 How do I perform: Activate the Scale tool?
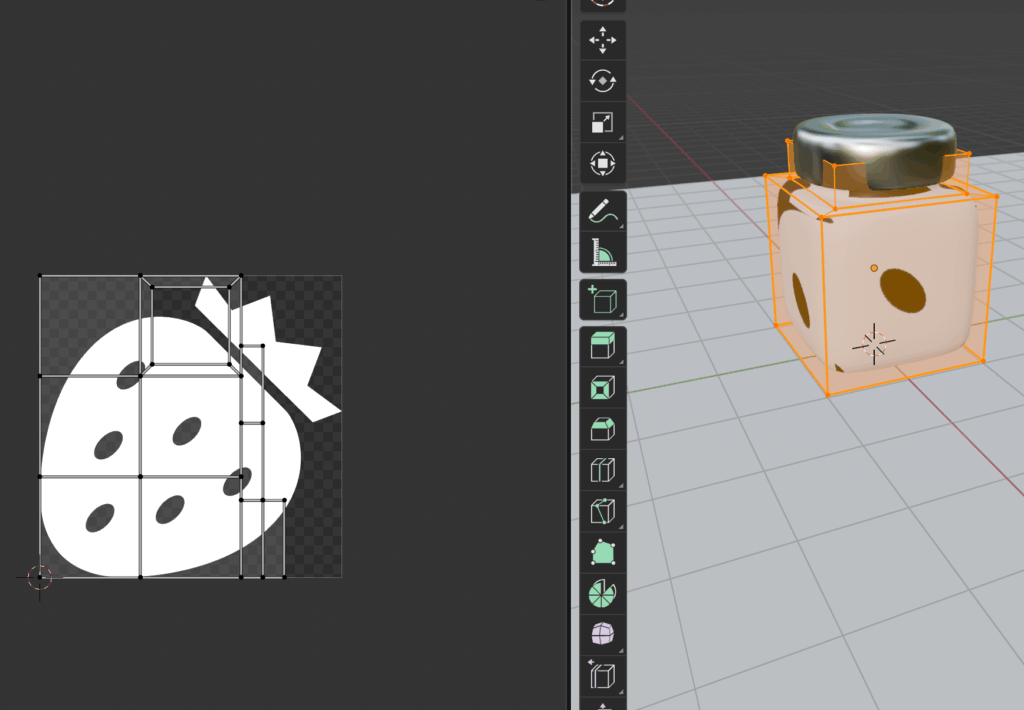click(602, 122)
